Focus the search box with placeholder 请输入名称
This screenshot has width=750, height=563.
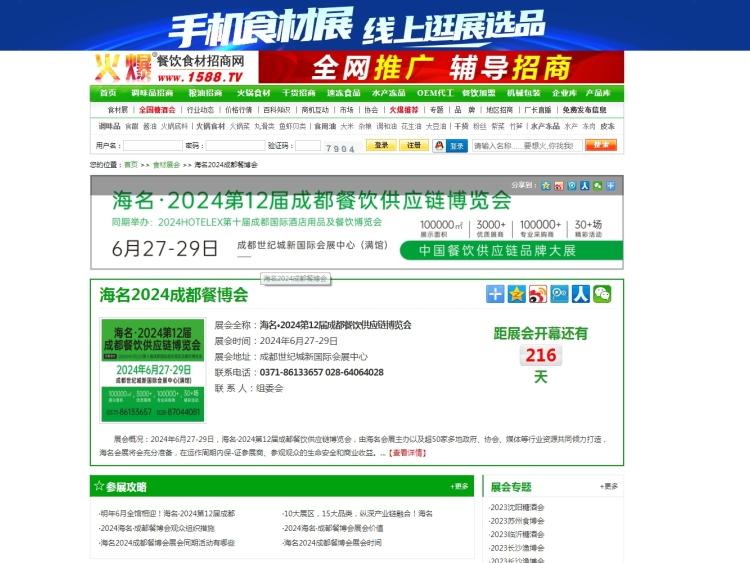(527, 145)
